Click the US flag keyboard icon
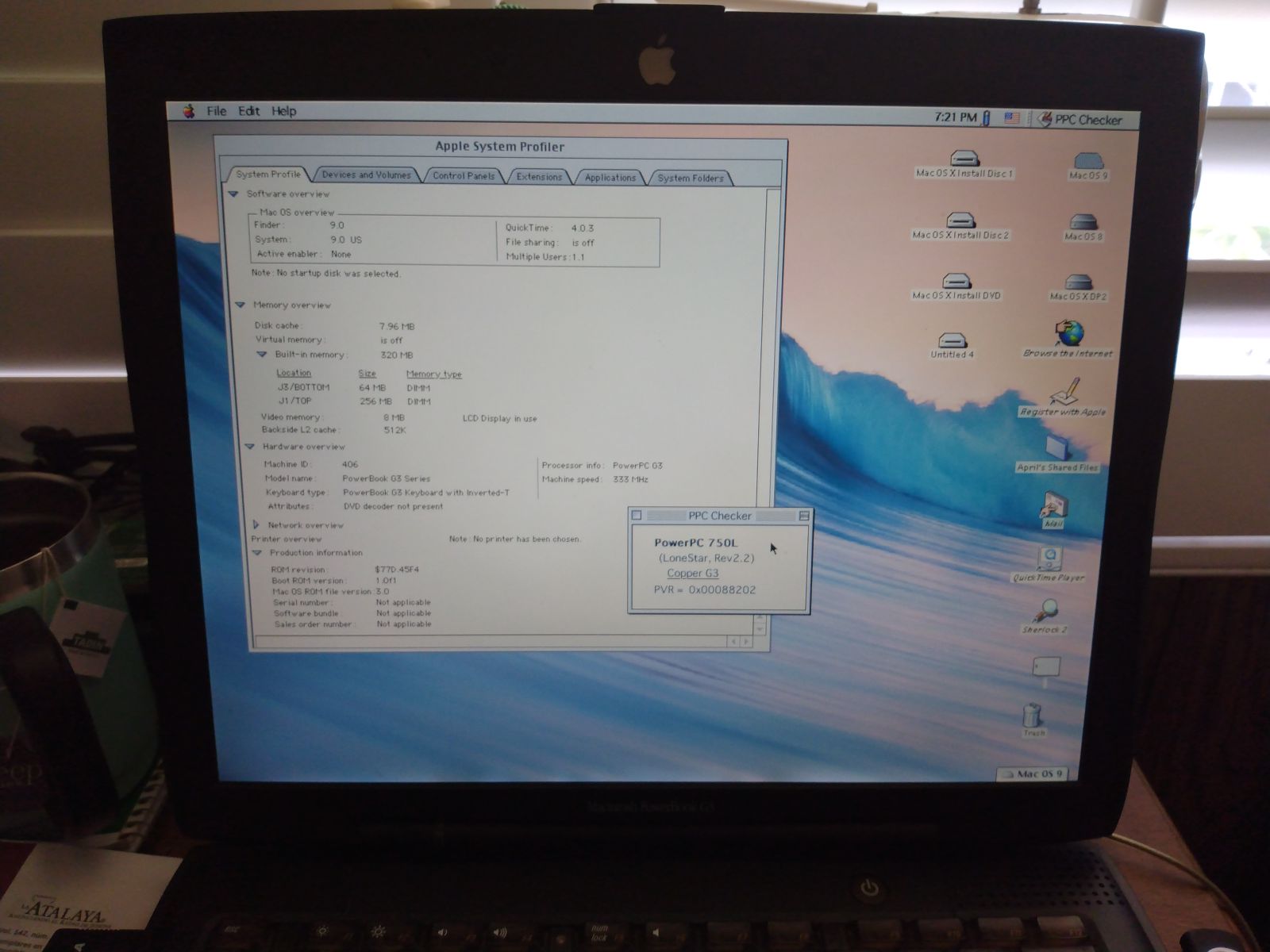 tap(1012, 118)
